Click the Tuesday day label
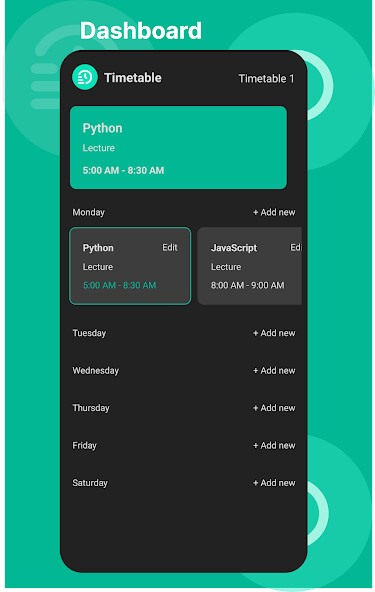Viewport: 375px width, 592px height. click(89, 333)
